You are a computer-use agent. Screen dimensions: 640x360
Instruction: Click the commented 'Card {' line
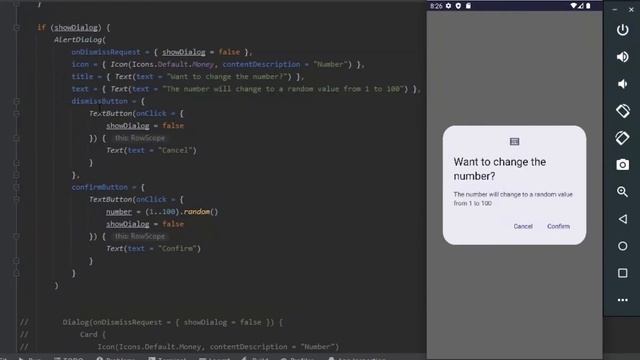click(x=93, y=334)
